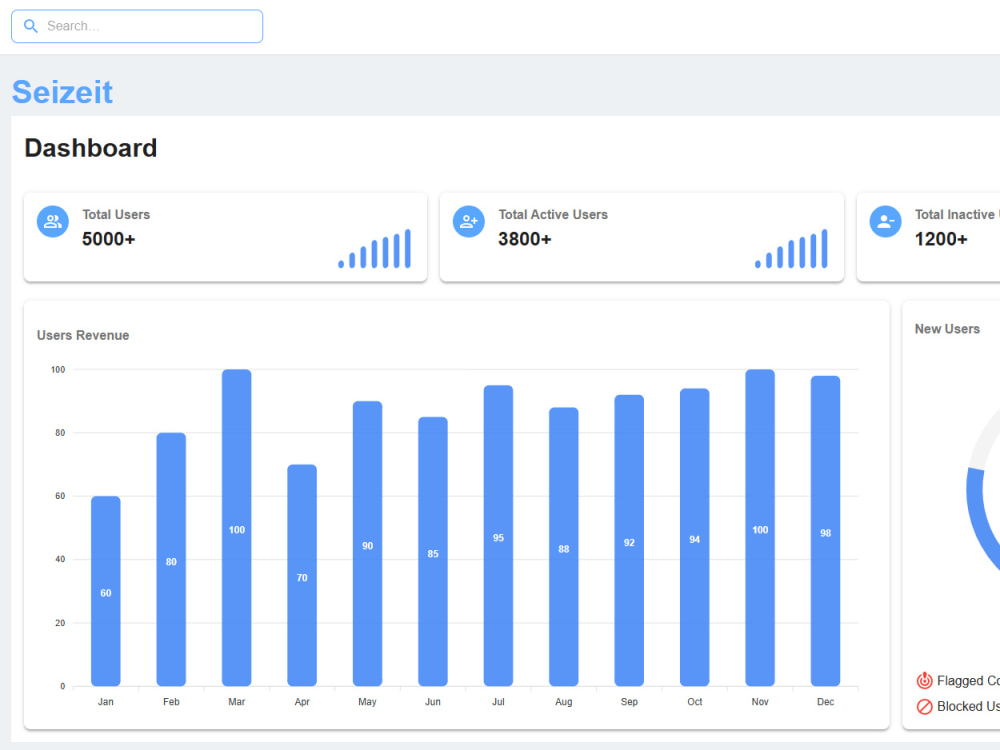Image resolution: width=1000 pixels, height=750 pixels.
Task: Click the Dec bar labeled 98
Action: pyautogui.click(x=825, y=531)
